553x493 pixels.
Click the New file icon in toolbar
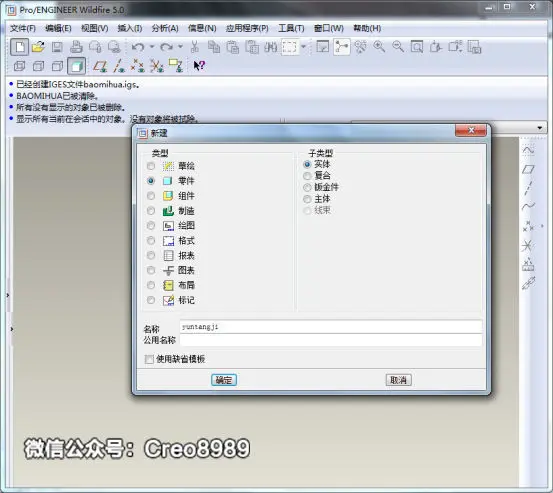[19, 47]
